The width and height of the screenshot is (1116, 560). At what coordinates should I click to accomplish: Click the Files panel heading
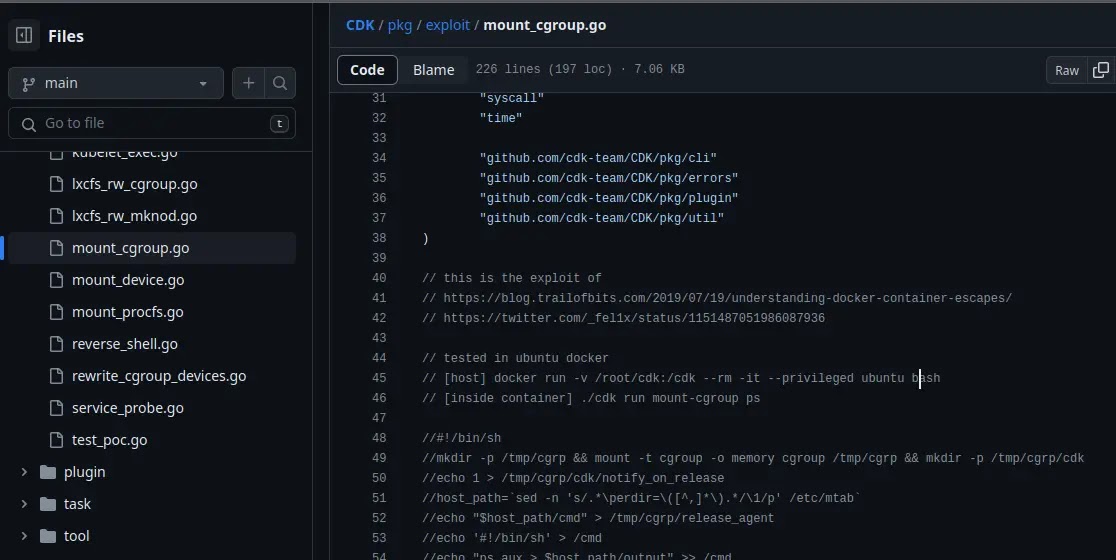(x=65, y=36)
